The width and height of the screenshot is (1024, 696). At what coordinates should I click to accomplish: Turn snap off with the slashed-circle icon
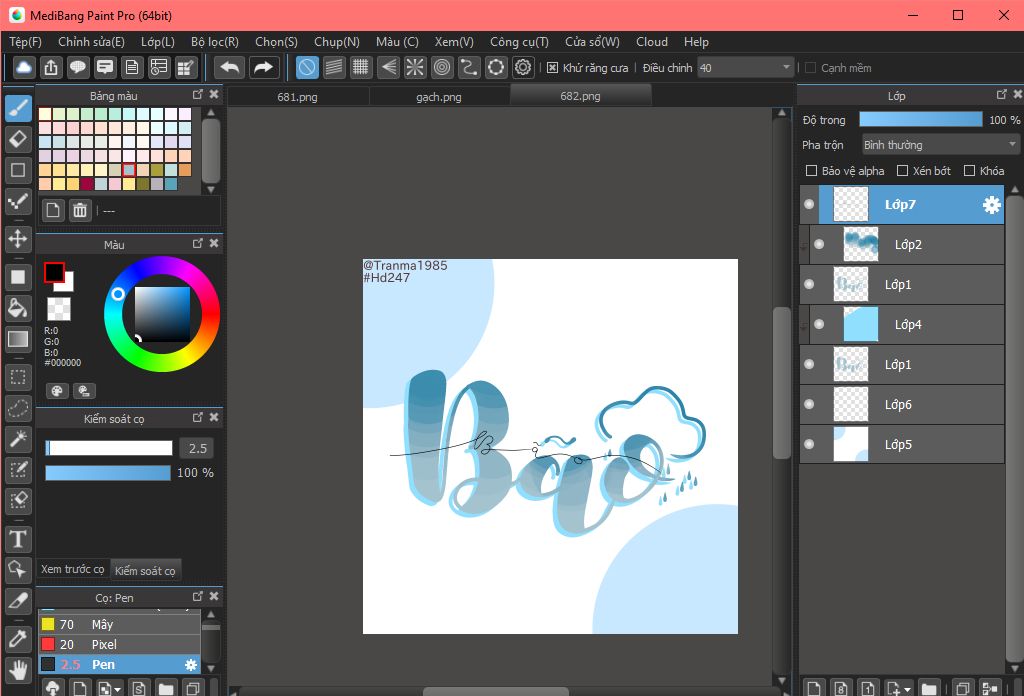pos(307,67)
